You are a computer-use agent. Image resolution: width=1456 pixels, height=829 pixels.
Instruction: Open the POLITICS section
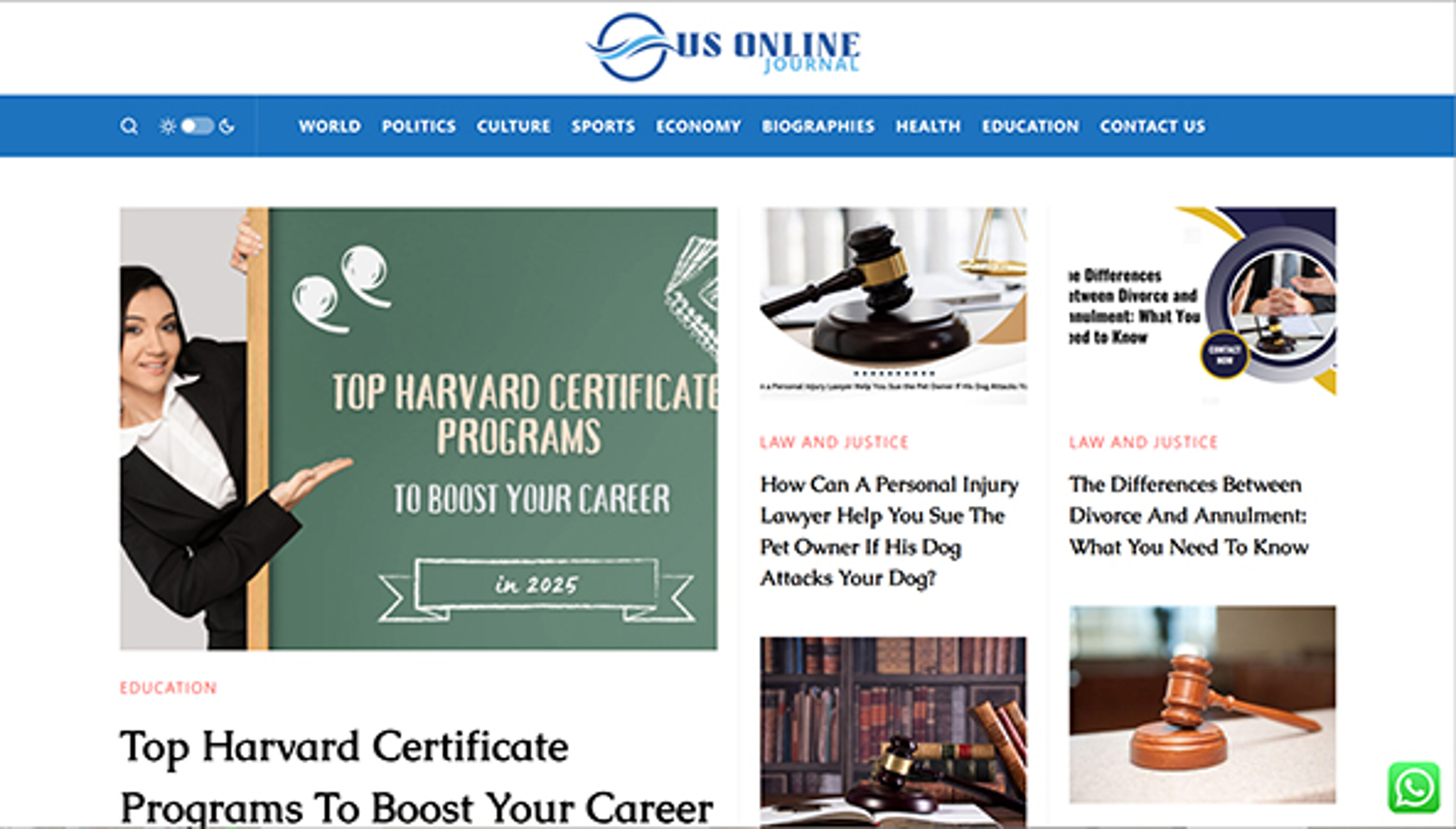[418, 126]
